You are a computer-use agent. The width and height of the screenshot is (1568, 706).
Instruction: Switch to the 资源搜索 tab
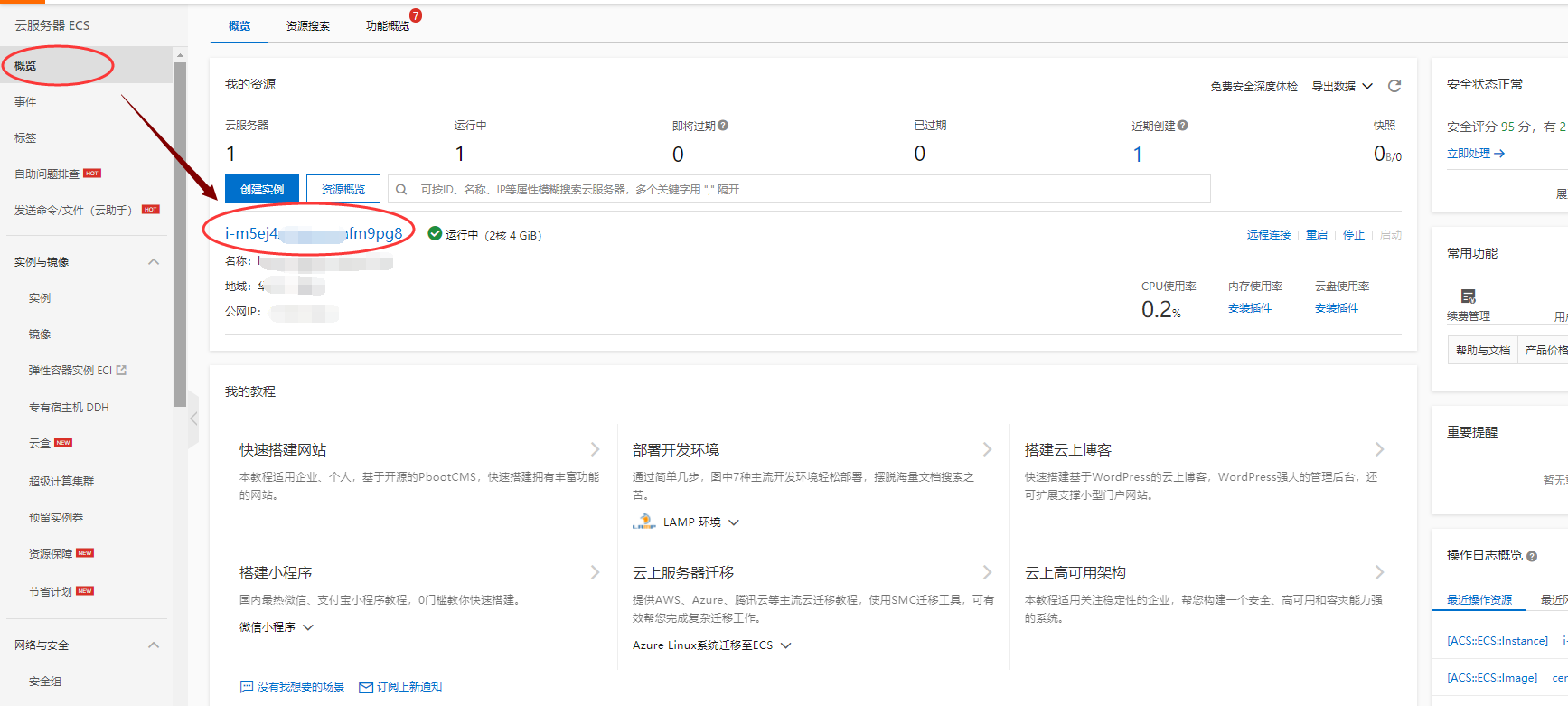308,26
